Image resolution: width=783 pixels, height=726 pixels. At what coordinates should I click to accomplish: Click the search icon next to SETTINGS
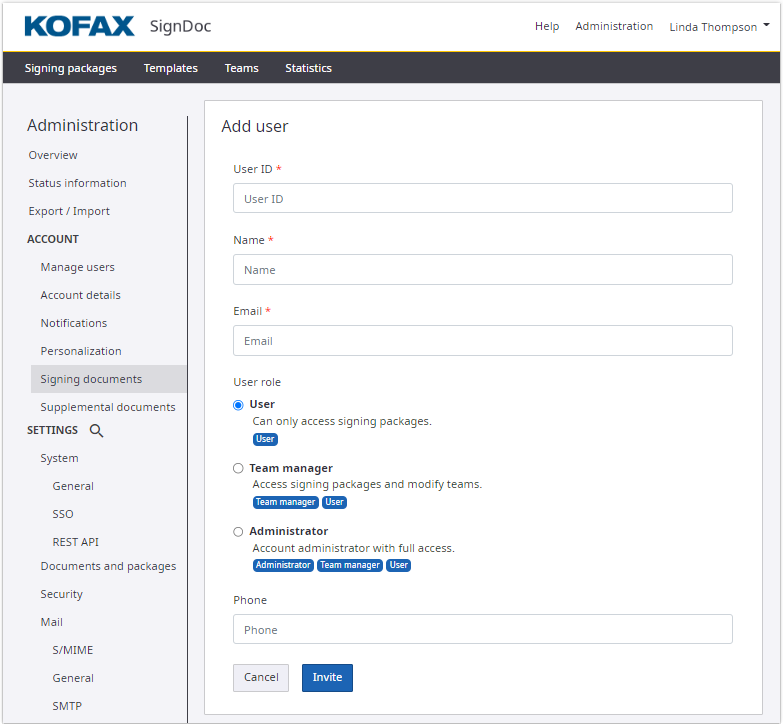click(x=97, y=431)
